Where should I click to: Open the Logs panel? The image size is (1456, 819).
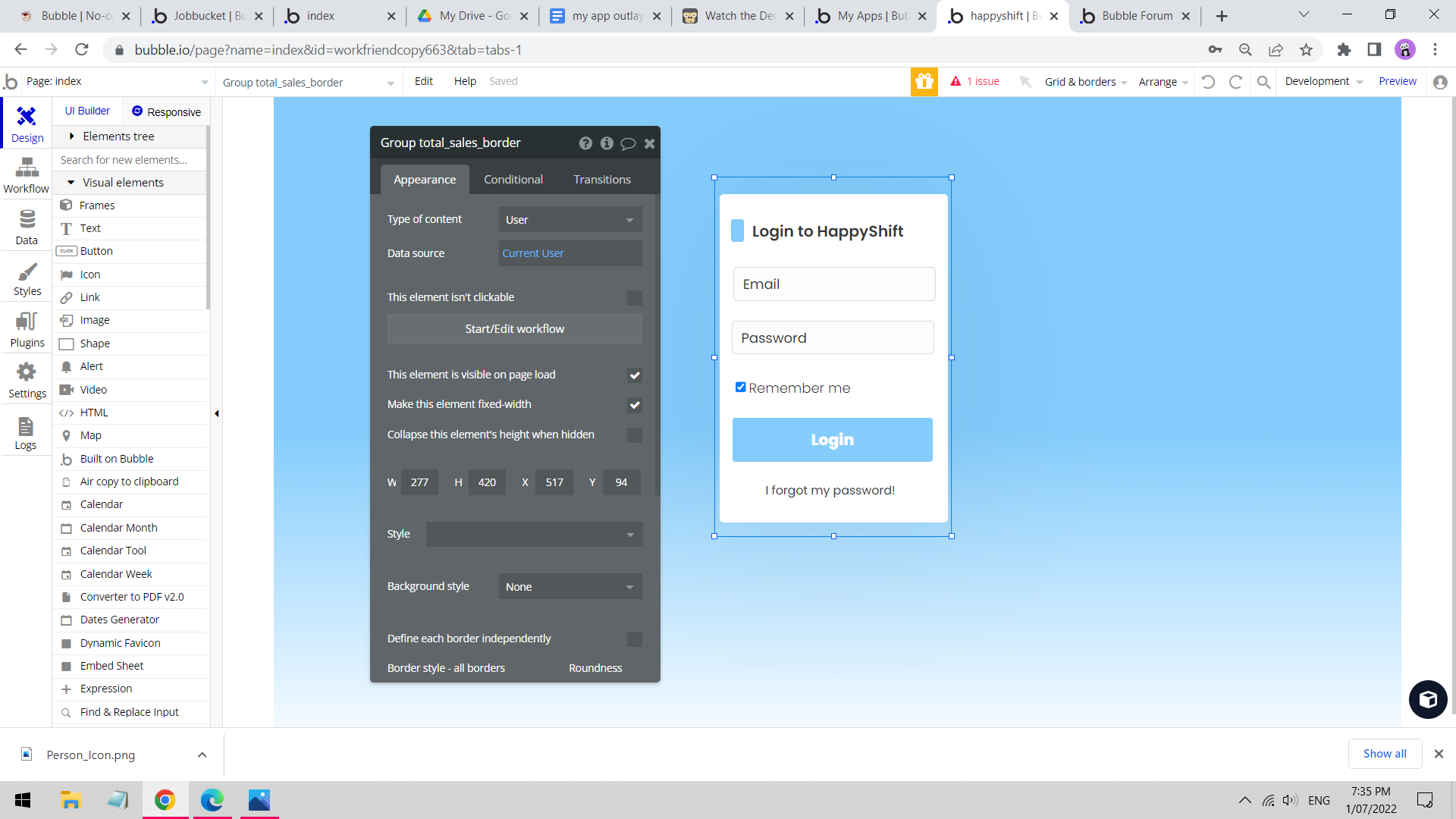26,431
